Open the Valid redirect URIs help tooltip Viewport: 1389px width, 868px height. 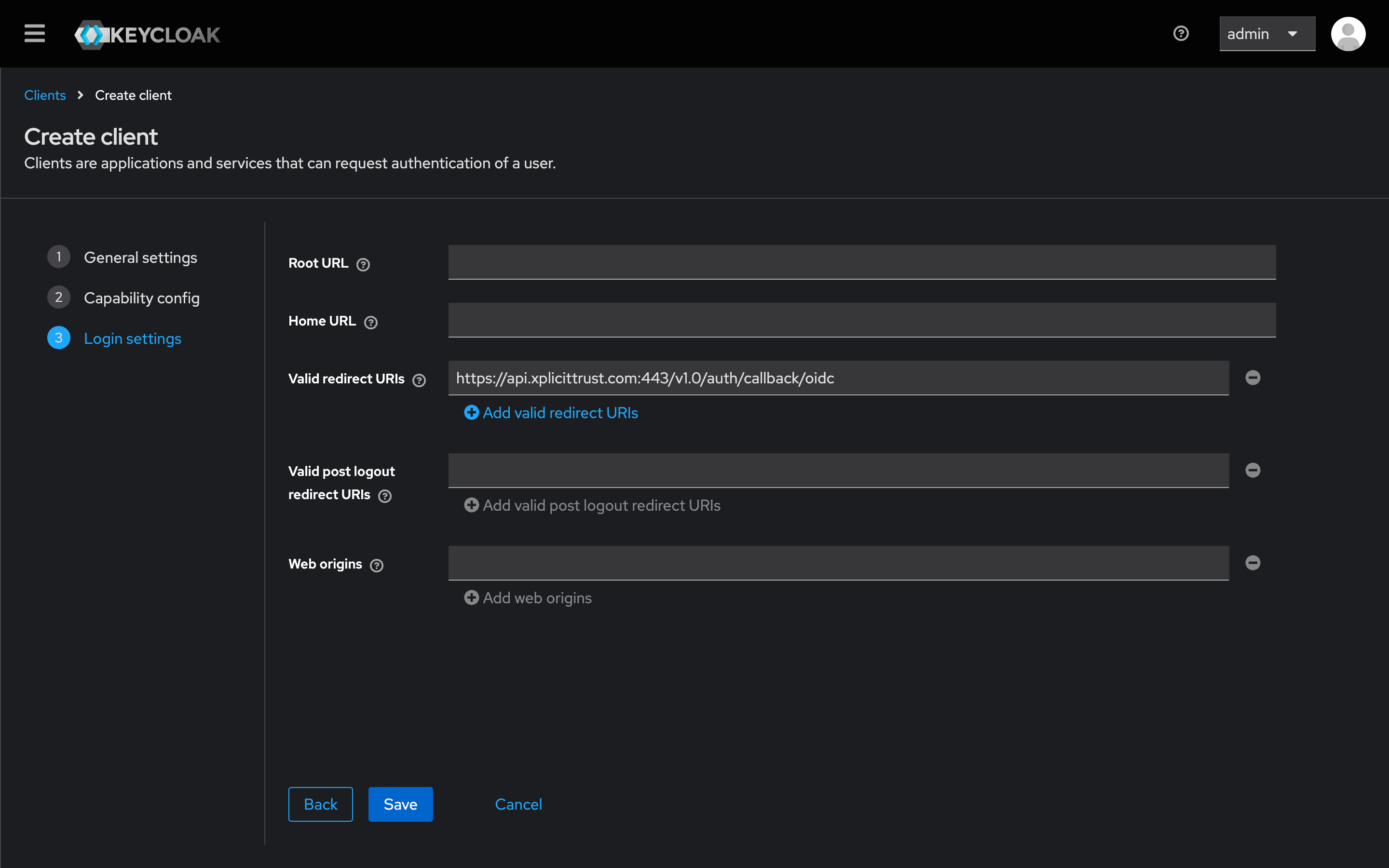[420, 380]
